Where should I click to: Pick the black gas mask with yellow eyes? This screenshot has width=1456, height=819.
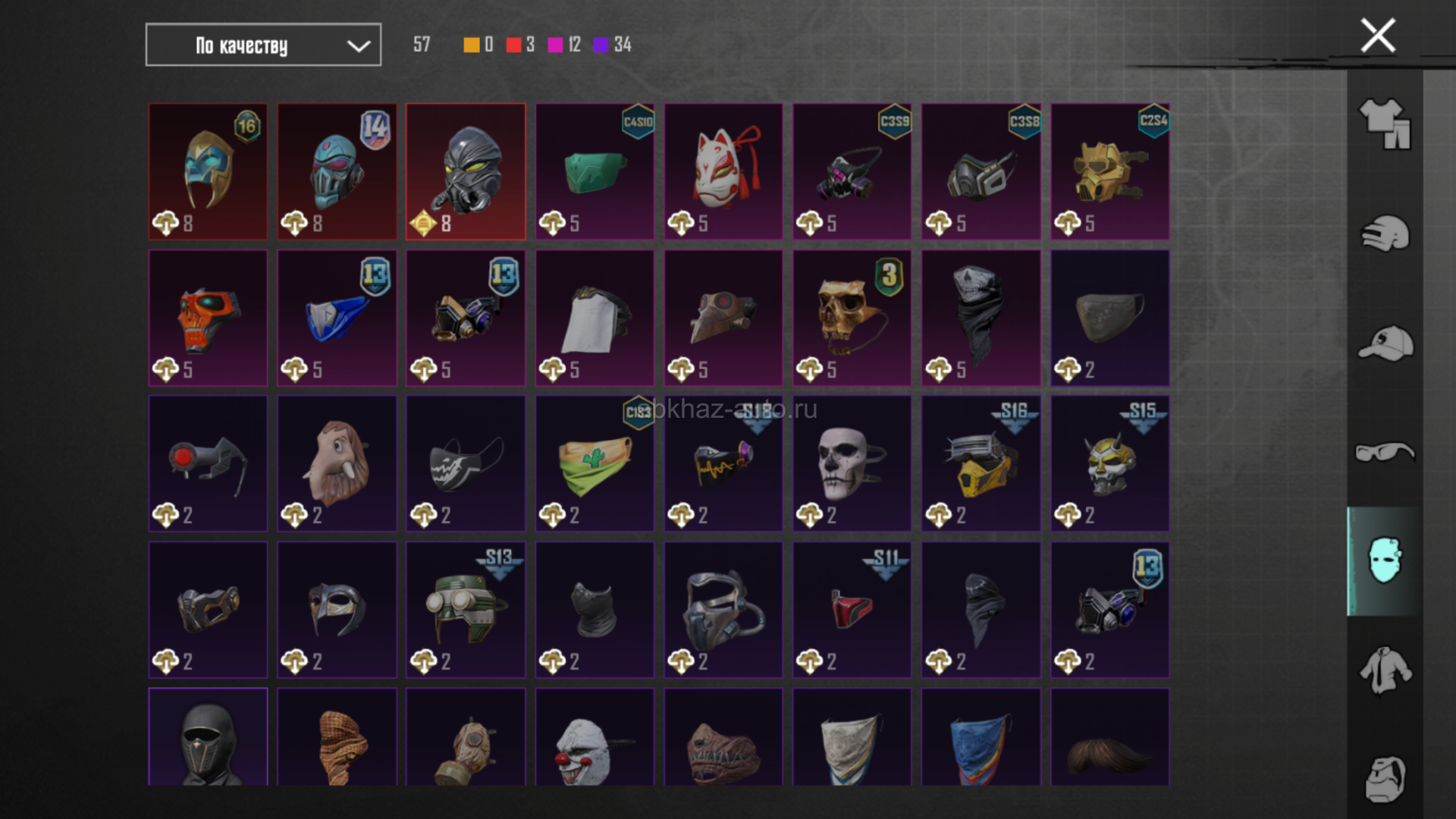(466, 171)
